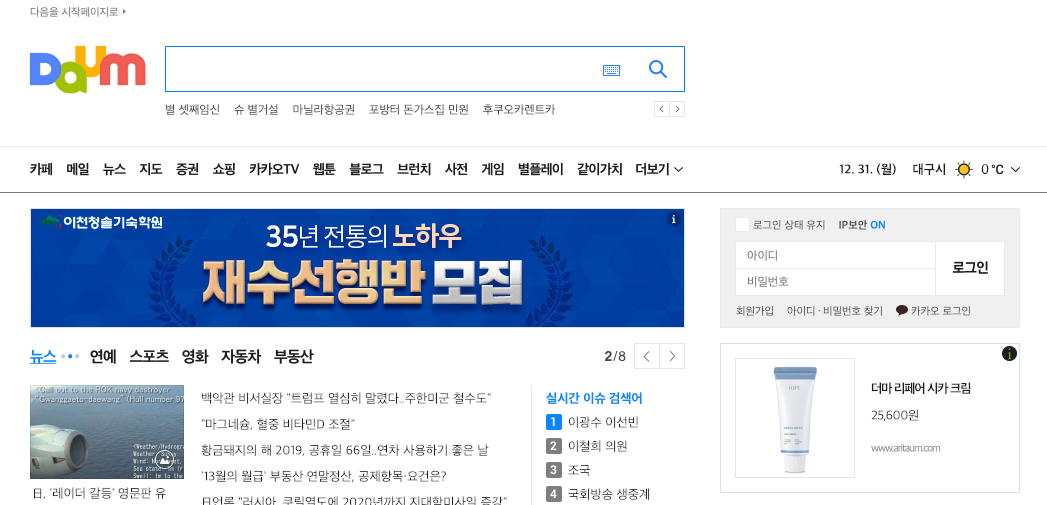Open the airplane news thumbnail image
Viewport: 1047px width, 505px height.
point(107,432)
